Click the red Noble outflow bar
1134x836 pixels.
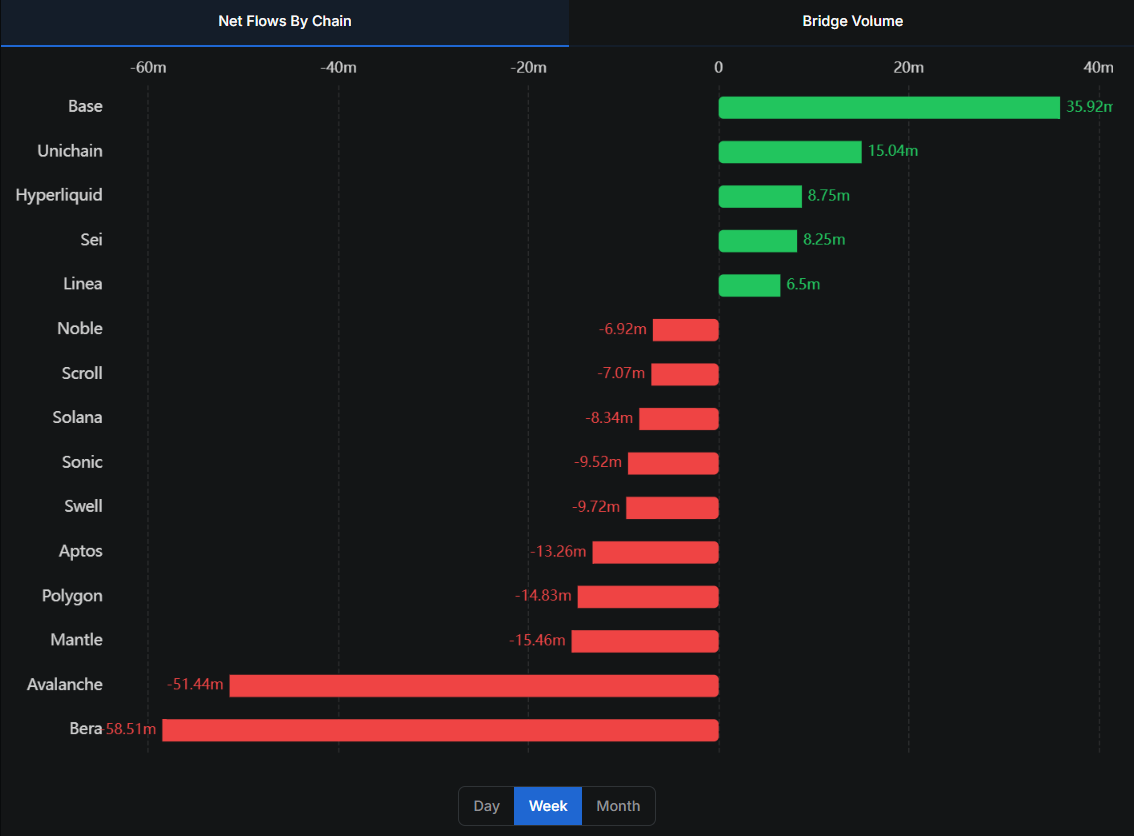coord(686,330)
